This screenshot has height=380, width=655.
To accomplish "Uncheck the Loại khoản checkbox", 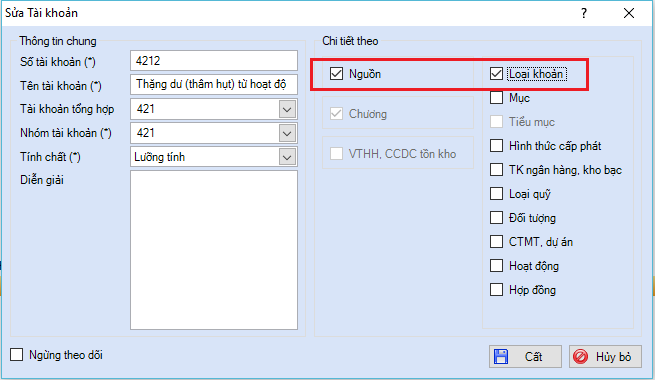I will [496, 74].
